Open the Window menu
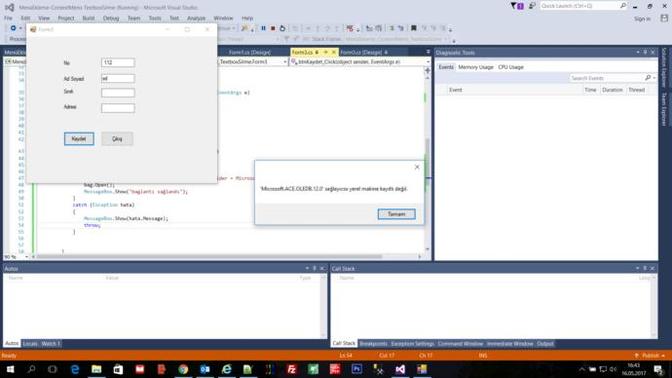This screenshot has width=672, height=378. pos(223,18)
